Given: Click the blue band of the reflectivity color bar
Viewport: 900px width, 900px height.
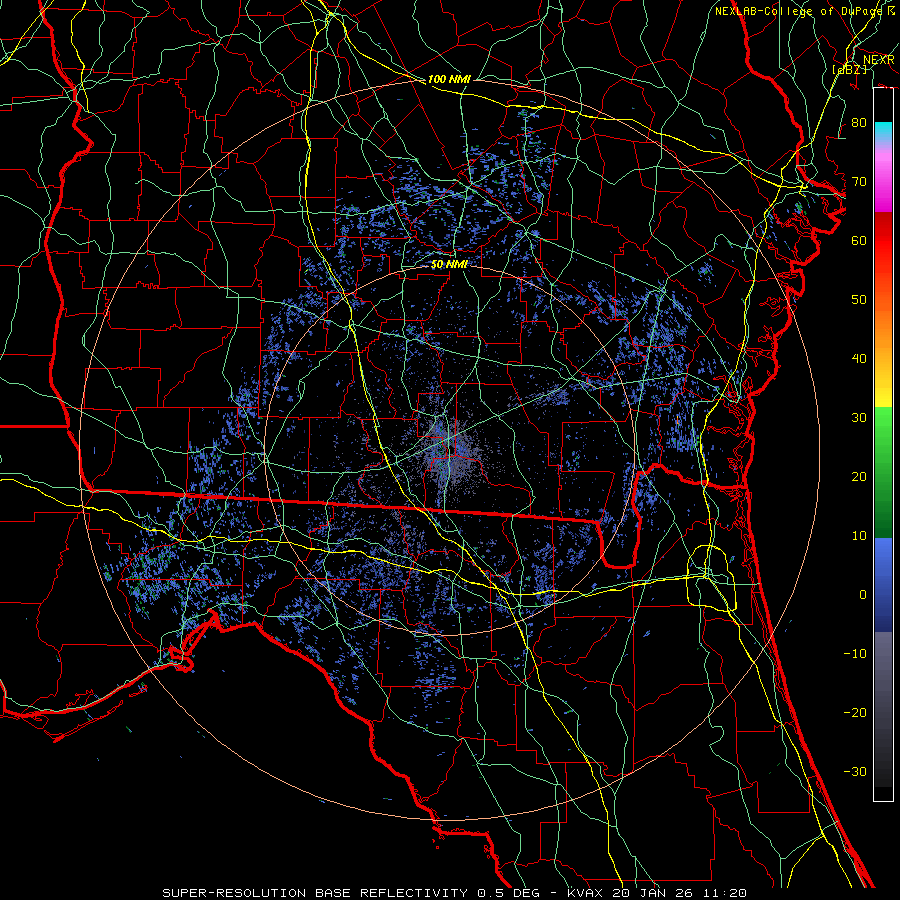Looking at the screenshot, I should pos(883,584).
